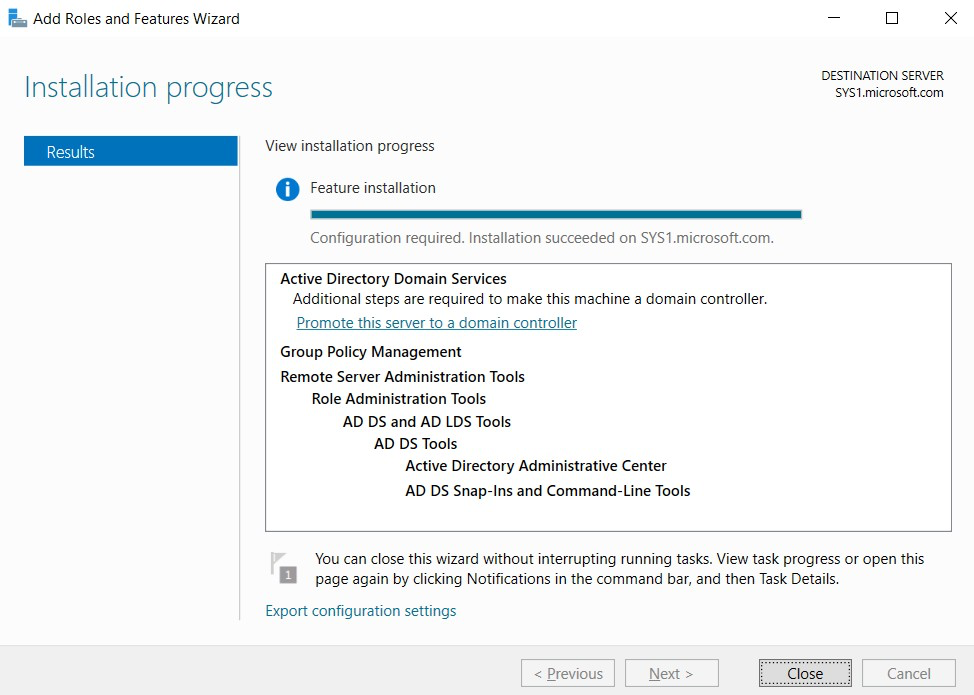Maximize the wizard window
This screenshot has height=695, width=974.
coord(892,18)
